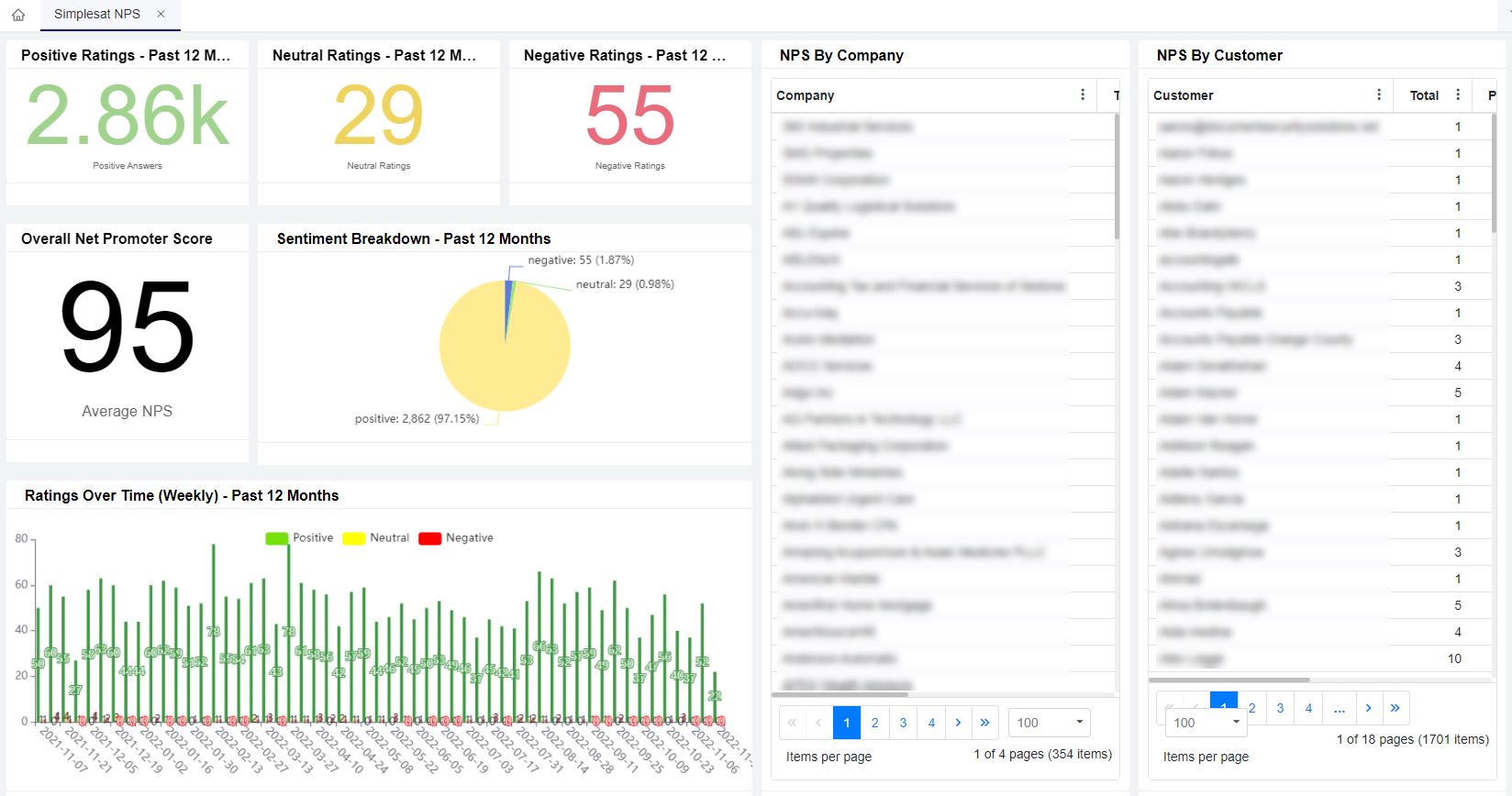Open Customer column options menu

tap(1379, 95)
